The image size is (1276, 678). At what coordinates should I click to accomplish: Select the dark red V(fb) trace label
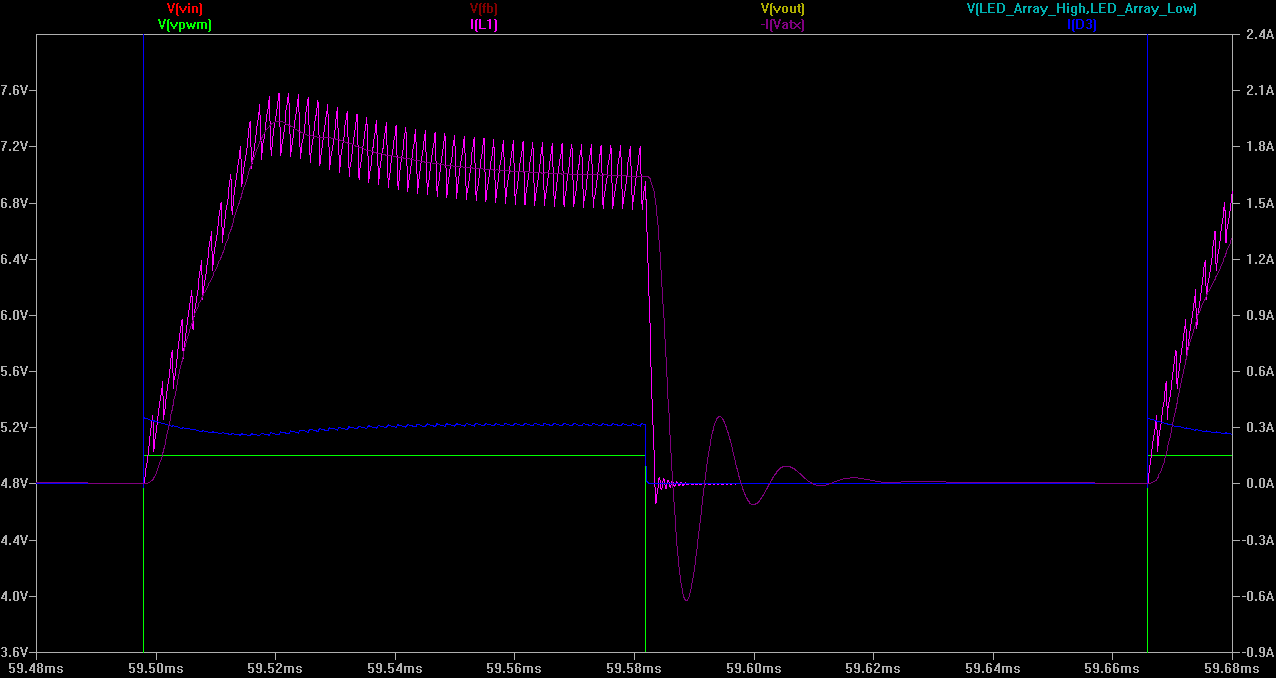[484, 9]
